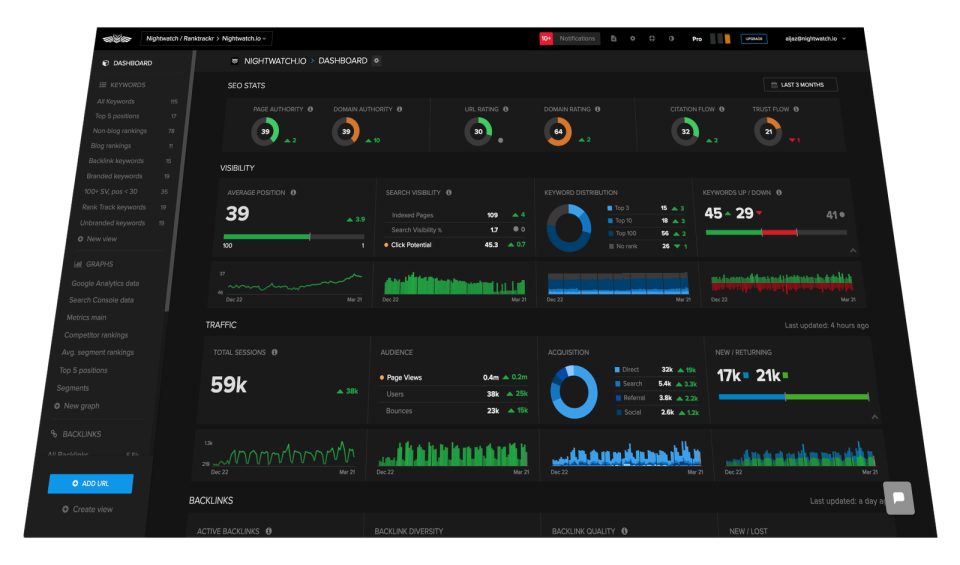Screen dimensions: 960x565
Task: Click info icon next to Page Authority
Action: [310, 109]
